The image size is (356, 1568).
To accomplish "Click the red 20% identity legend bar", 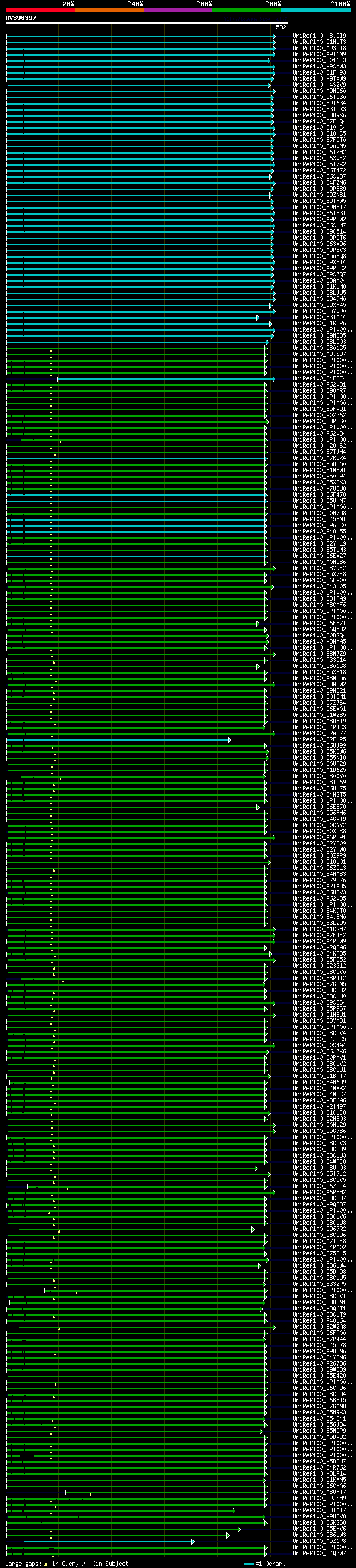I will click(x=39, y=10).
